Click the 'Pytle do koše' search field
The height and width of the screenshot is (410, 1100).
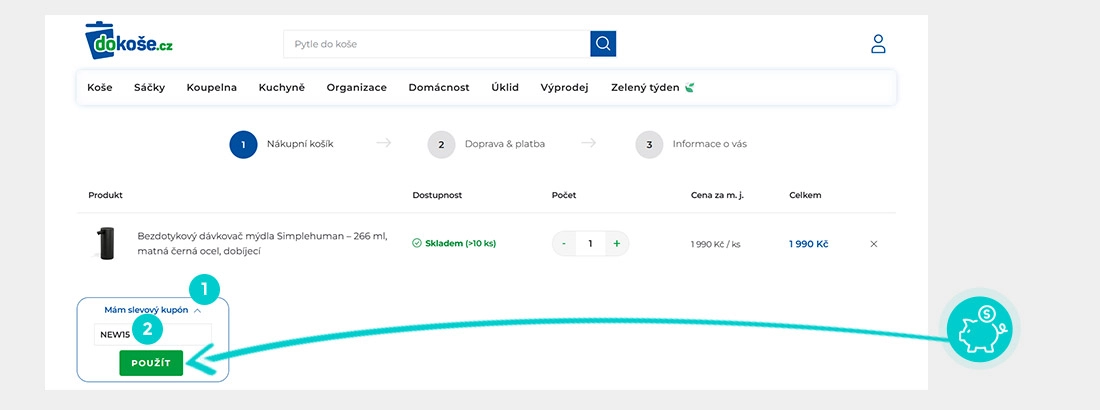coord(437,44)
